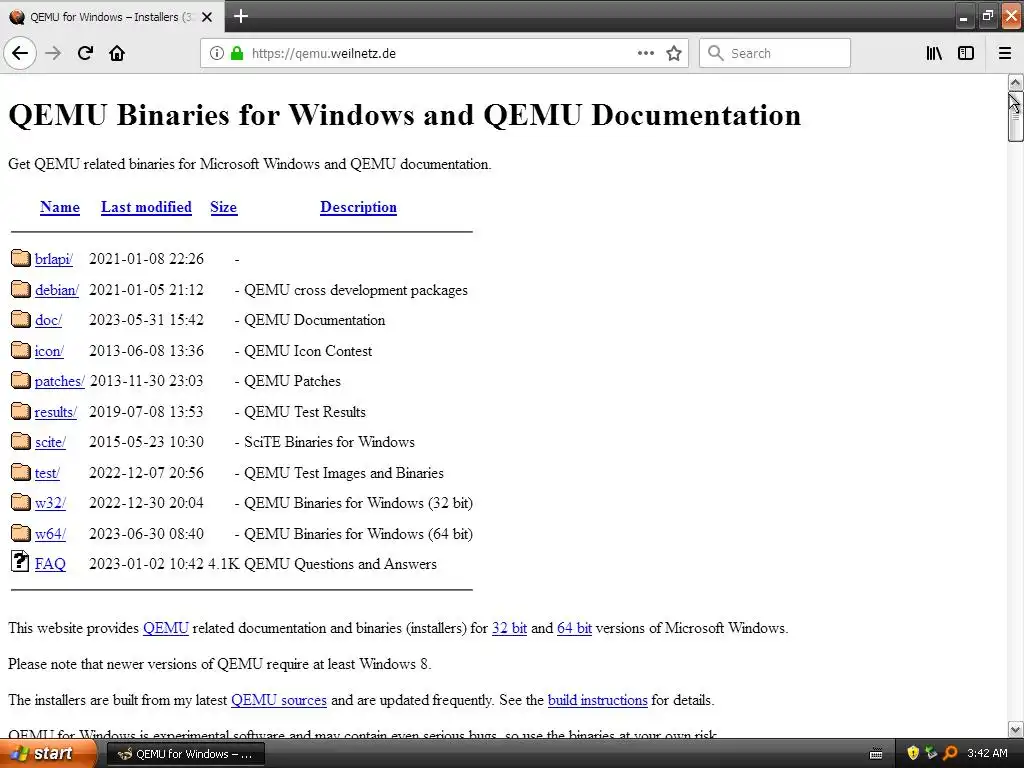
Task: Click the page heading 'QEMU Binaries for Windows'
Action: click(x=213, y=115)
